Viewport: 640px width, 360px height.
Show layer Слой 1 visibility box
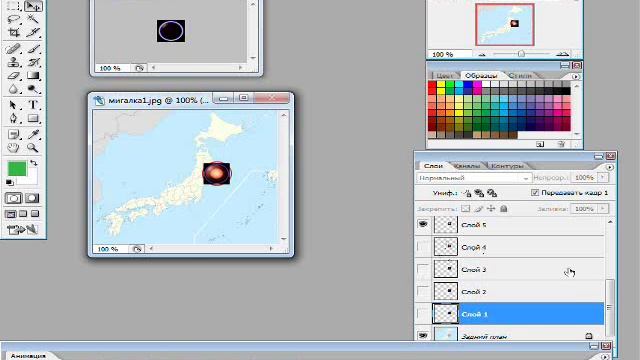[x=423, y=314]
